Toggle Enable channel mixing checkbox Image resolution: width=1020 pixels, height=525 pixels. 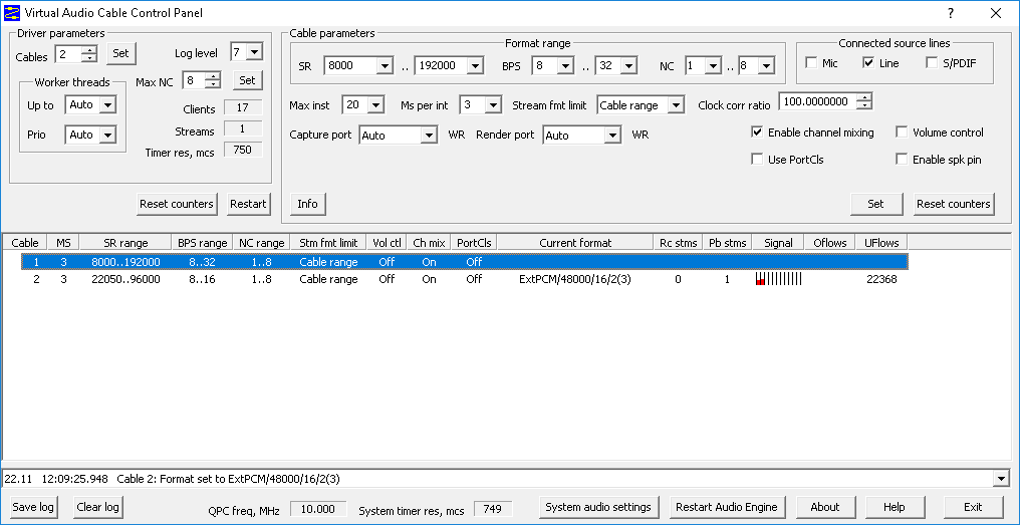(x=757, y=133)
